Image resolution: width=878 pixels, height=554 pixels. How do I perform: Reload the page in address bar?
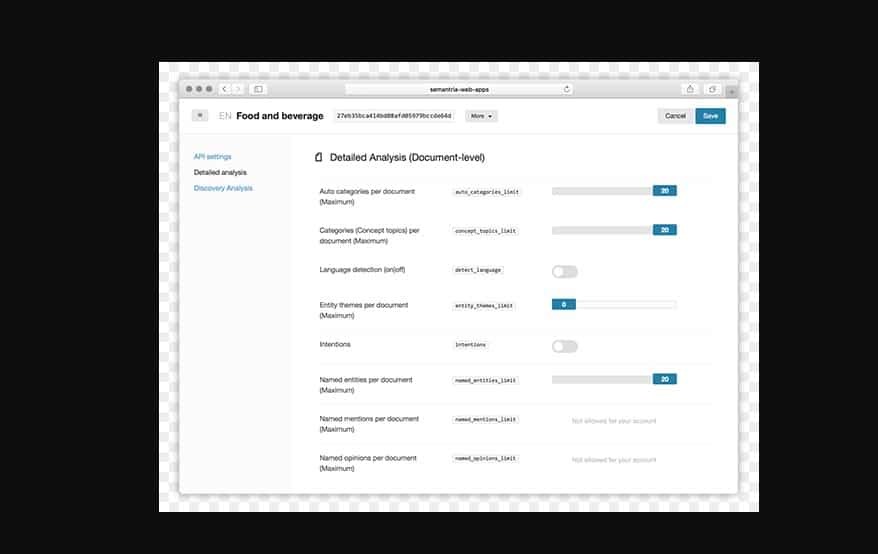[x=567, y=89]
